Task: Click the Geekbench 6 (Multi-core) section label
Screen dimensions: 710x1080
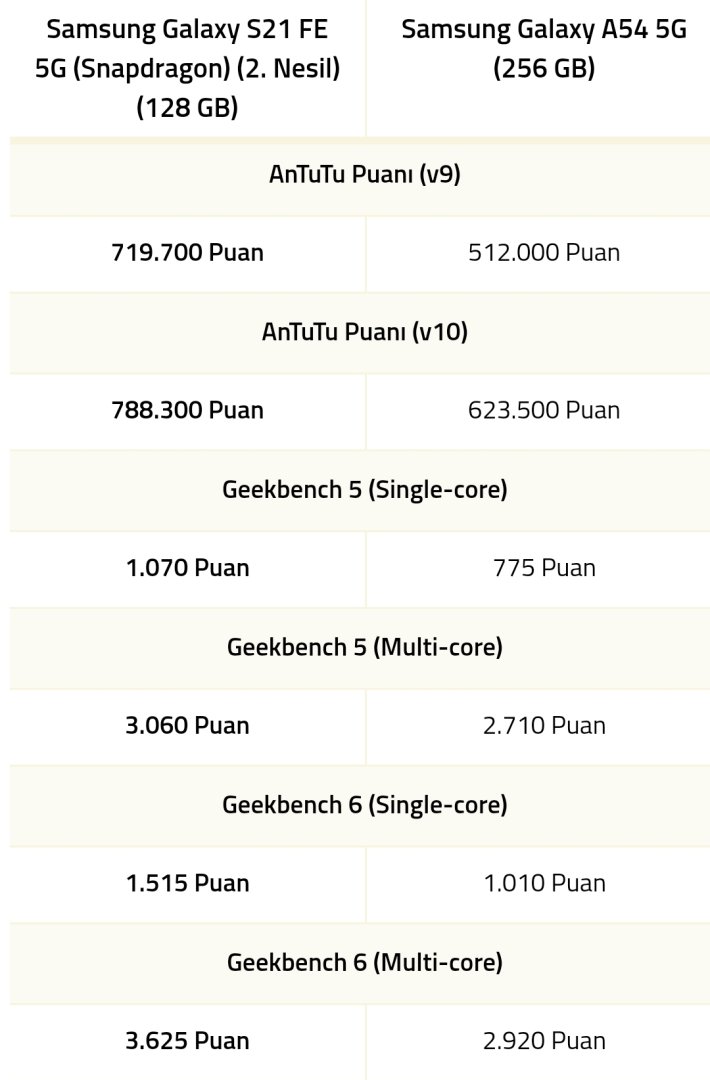Action: [x=364, y=963]
